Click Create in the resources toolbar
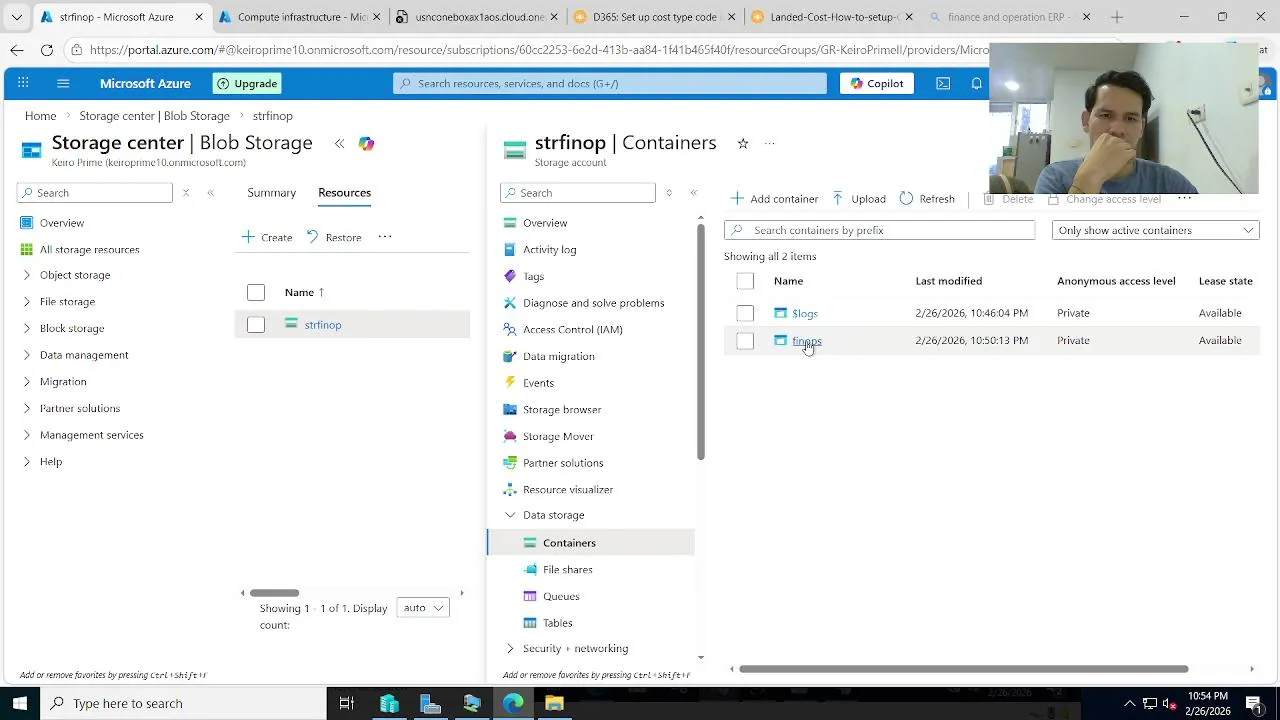 click(x=267, y=237)
